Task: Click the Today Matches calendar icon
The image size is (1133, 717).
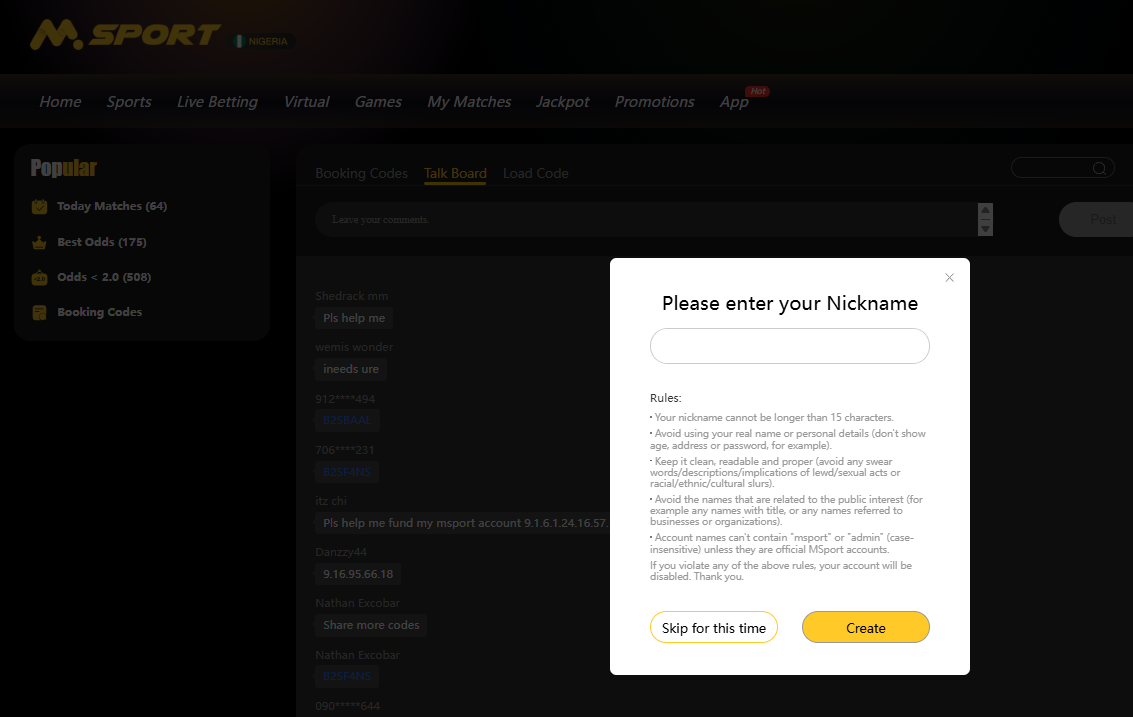Action: click(40, 207)
